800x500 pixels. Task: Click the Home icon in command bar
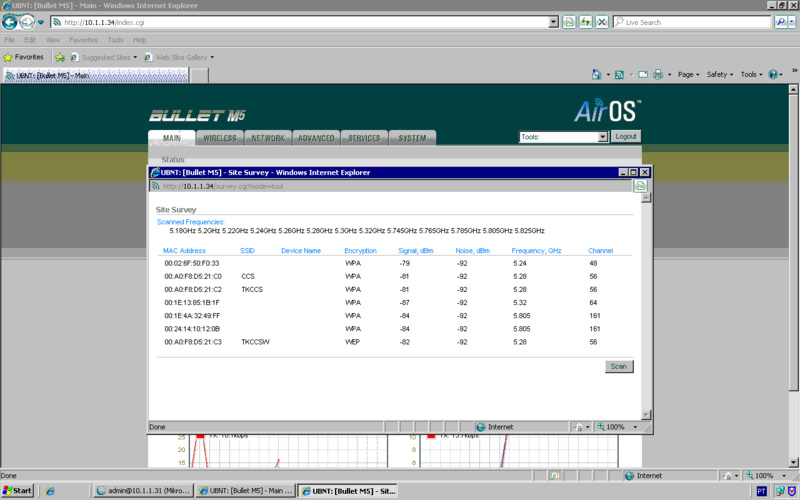point(596,74)
